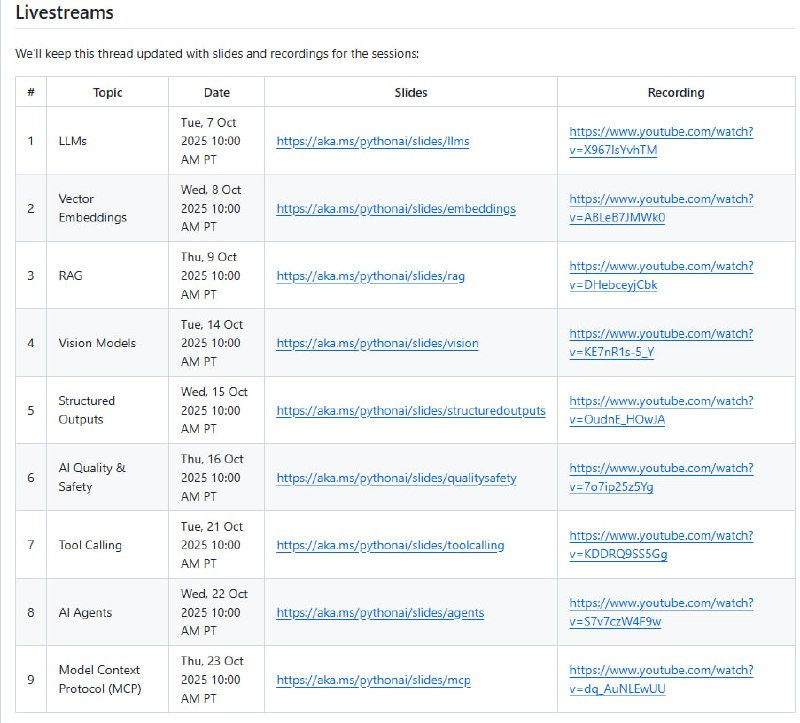Click the Recording column header

[x=675, y=92]
